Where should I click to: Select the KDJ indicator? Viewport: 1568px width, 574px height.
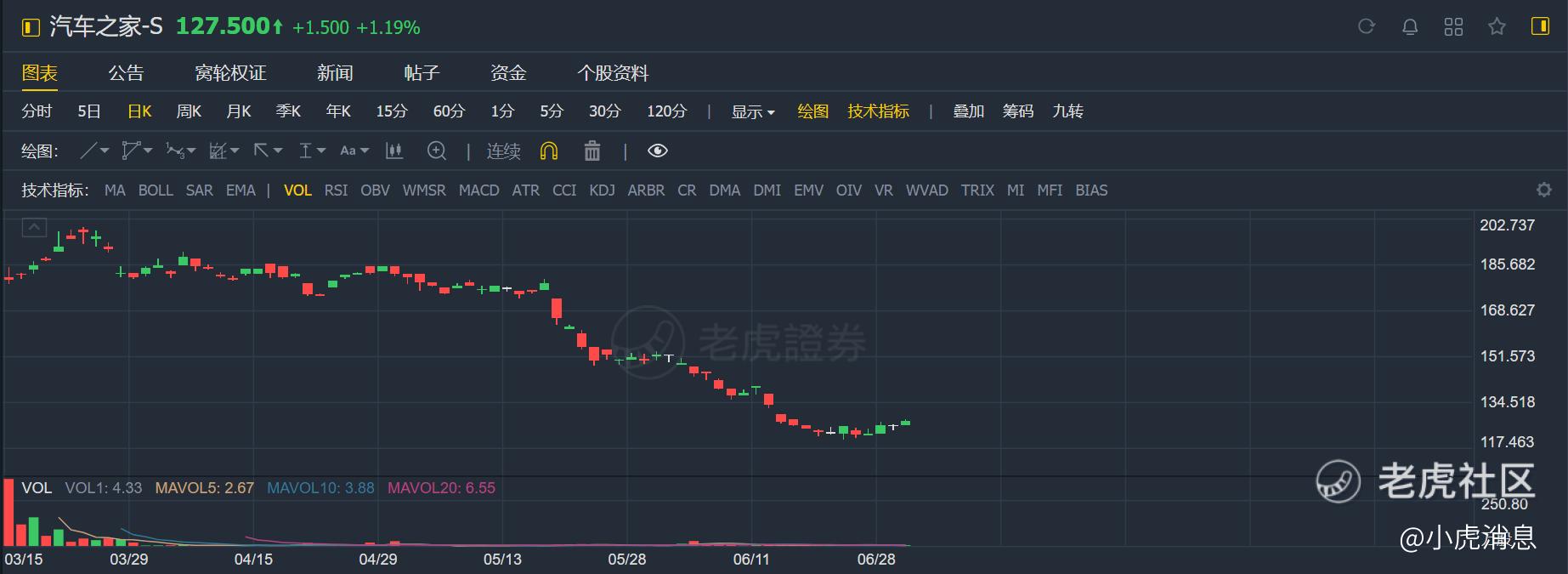(602, 190)
